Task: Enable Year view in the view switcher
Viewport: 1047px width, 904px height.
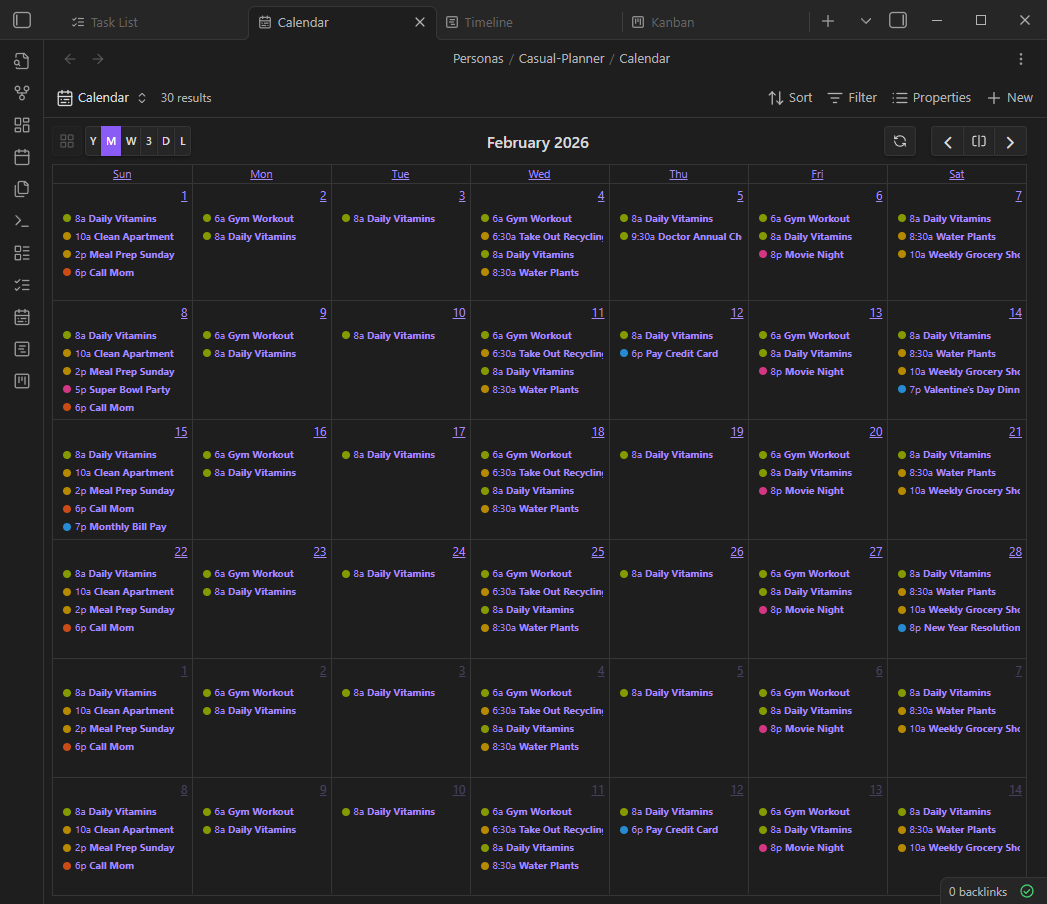Action: [x=92, y=141]
